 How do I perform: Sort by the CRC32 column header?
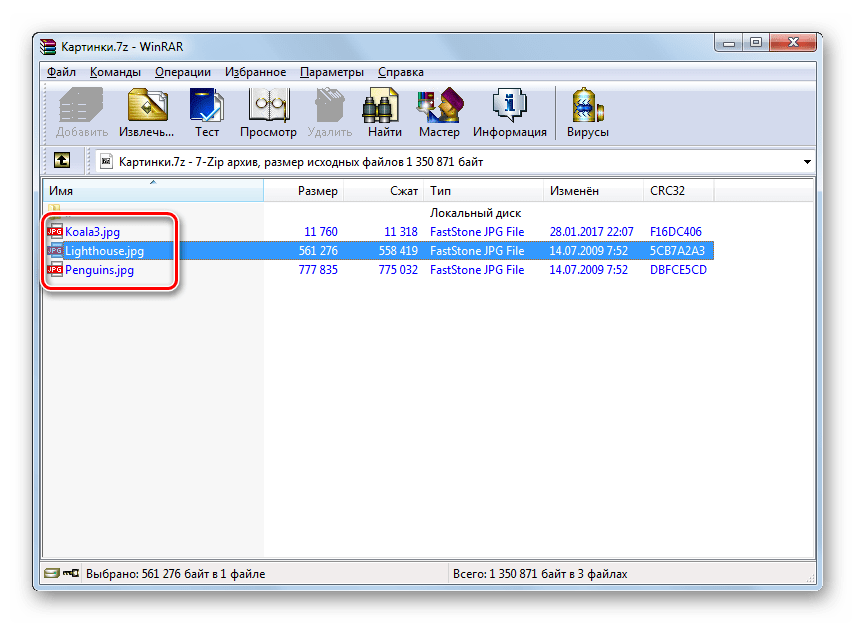click(679, 191)
